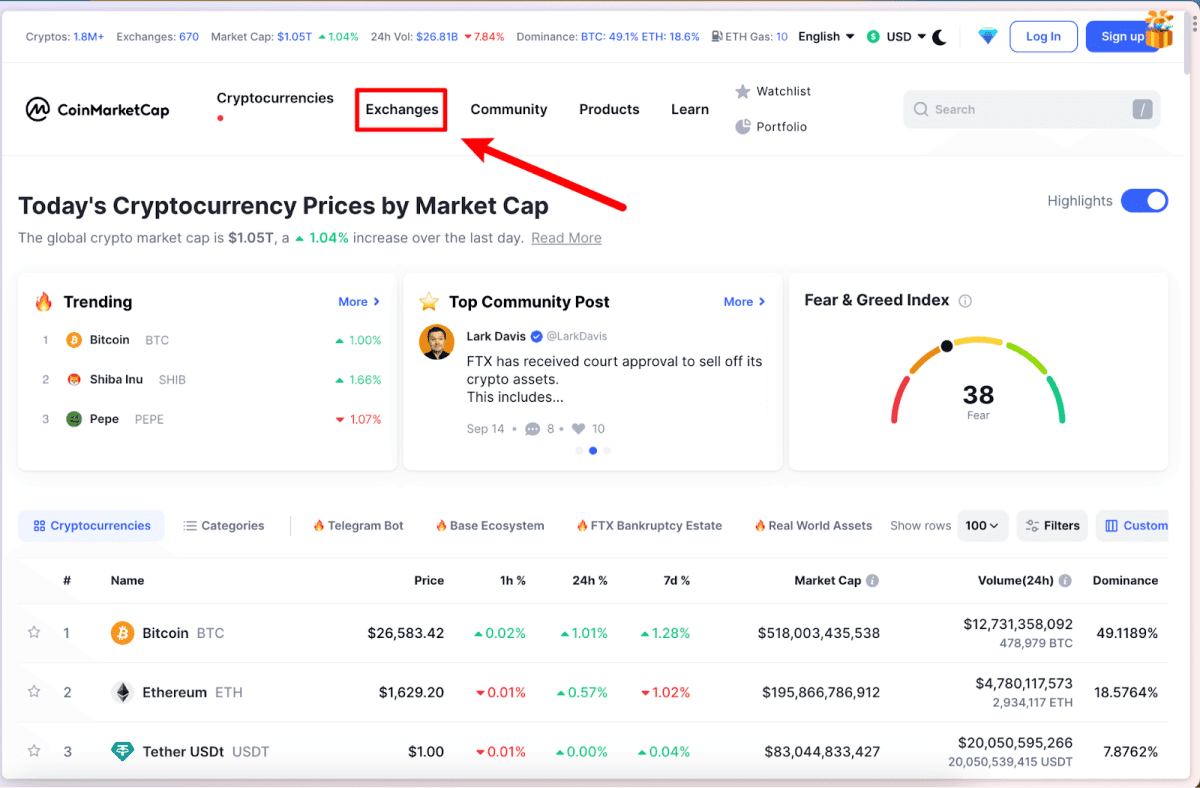Open the English language dropdown
Image resolution: width=1200 pixels, height=788 pixels.
pyautogui.click(x=825, y=36)
